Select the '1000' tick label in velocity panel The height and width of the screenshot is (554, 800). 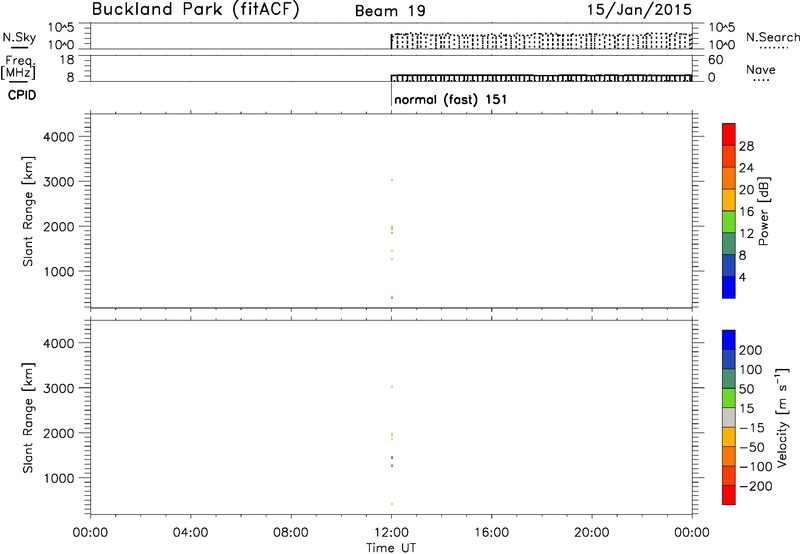tap(59, 478)
